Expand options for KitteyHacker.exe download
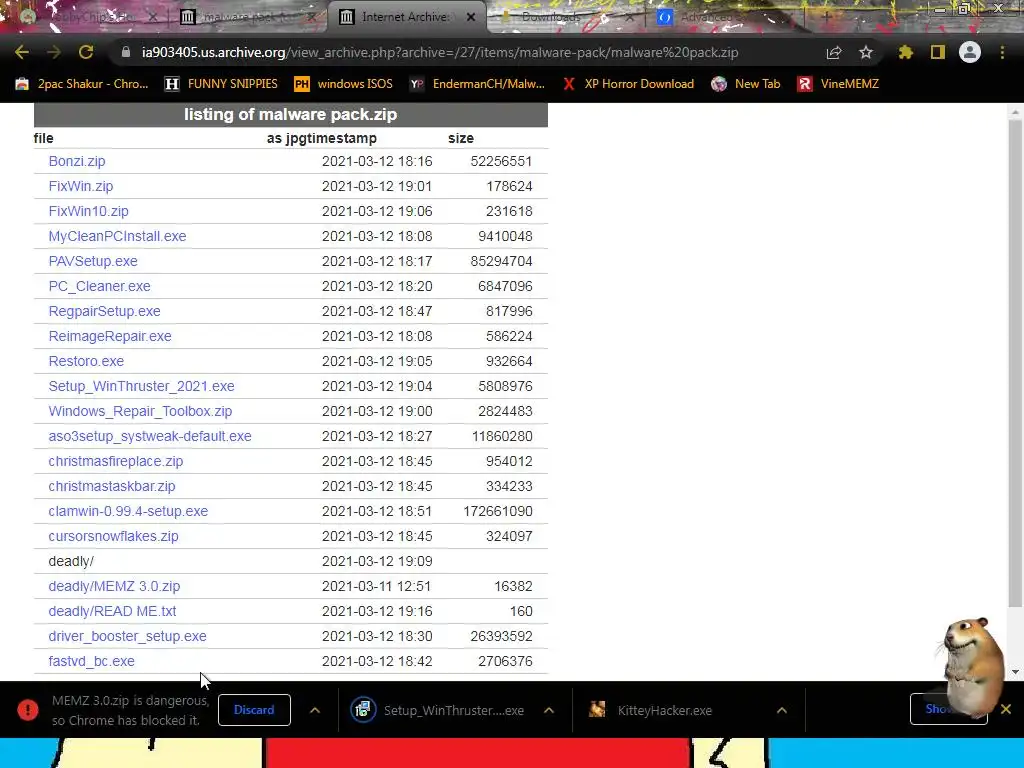Image resolution: width=1024 pixels, height=768 pixels. (x=782, y=710)
